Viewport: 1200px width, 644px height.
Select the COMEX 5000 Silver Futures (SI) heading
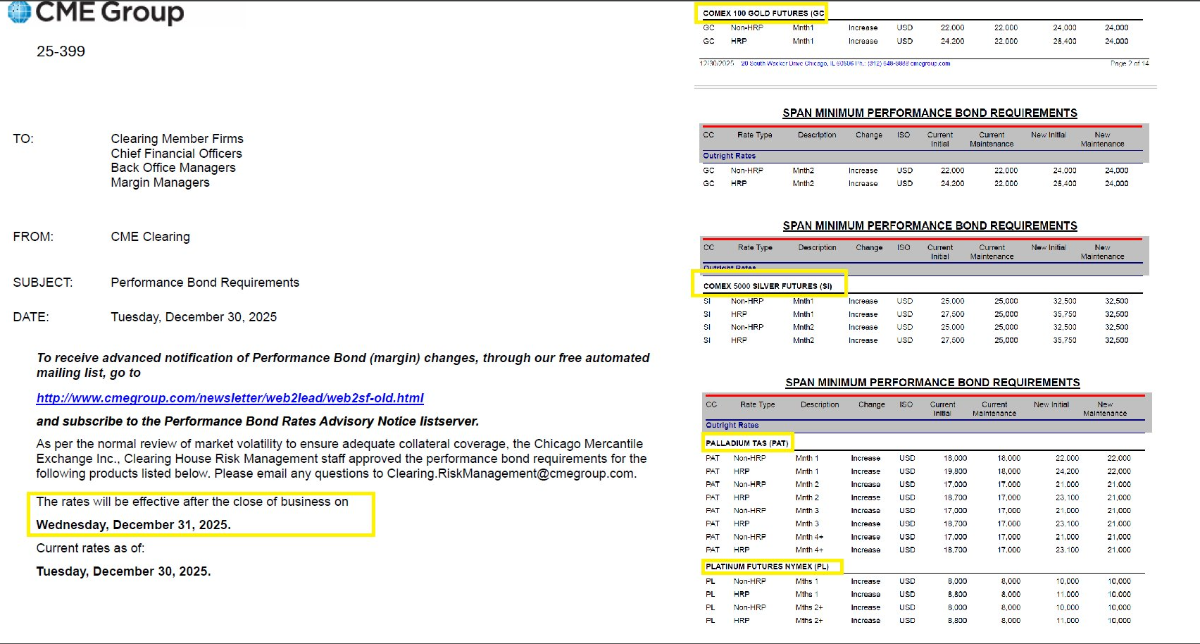coord(768,286)
